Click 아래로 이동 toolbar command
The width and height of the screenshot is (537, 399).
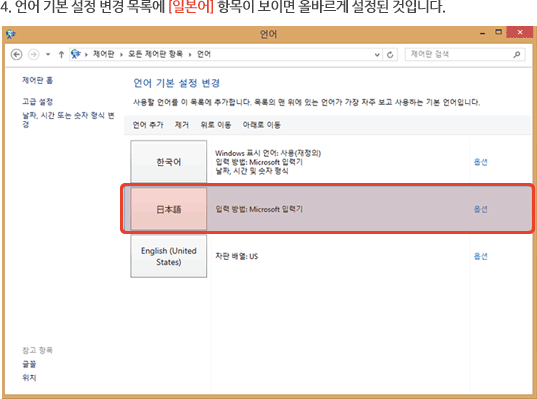(x=262, y=125)
